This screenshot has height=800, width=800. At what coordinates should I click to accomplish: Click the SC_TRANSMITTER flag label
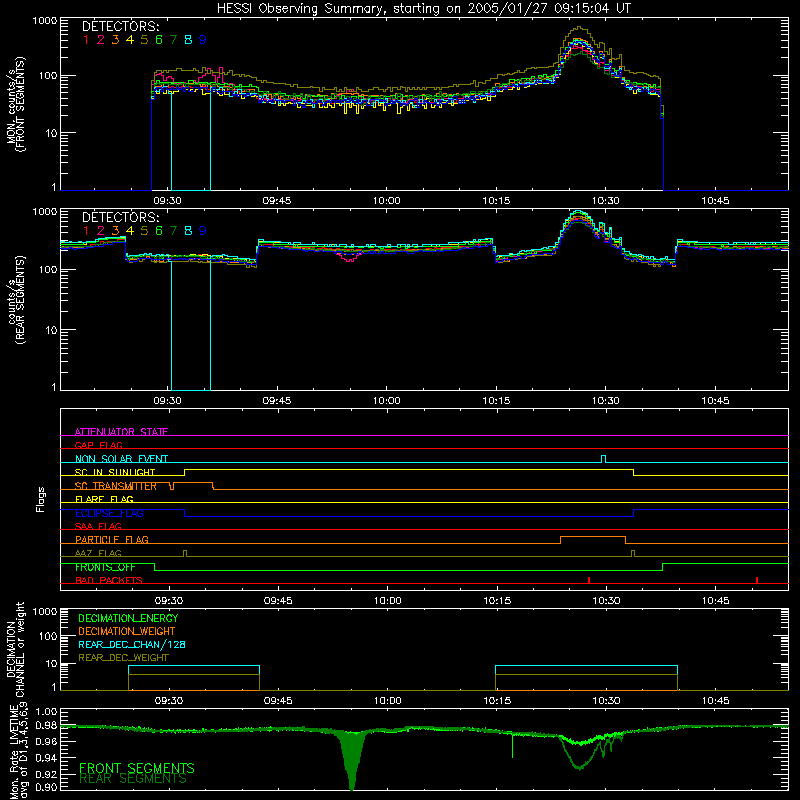115,486
